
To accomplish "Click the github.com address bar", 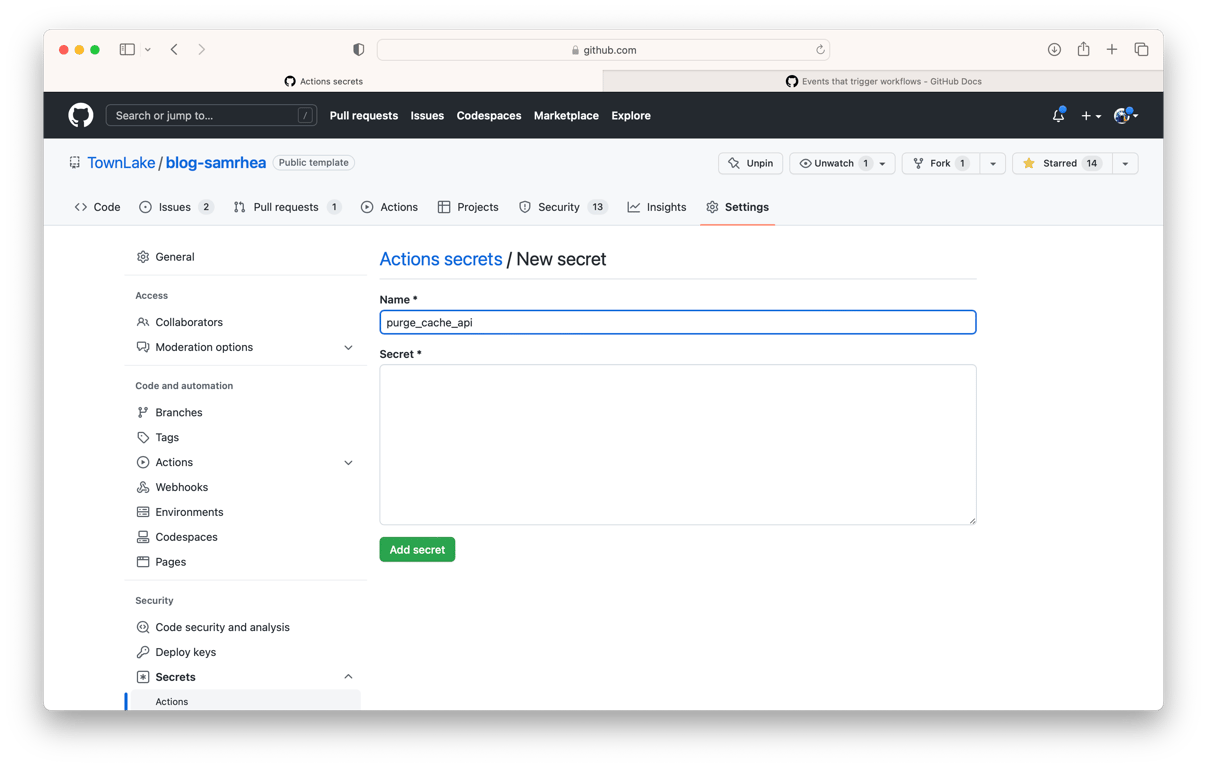I will pos(603,49).
